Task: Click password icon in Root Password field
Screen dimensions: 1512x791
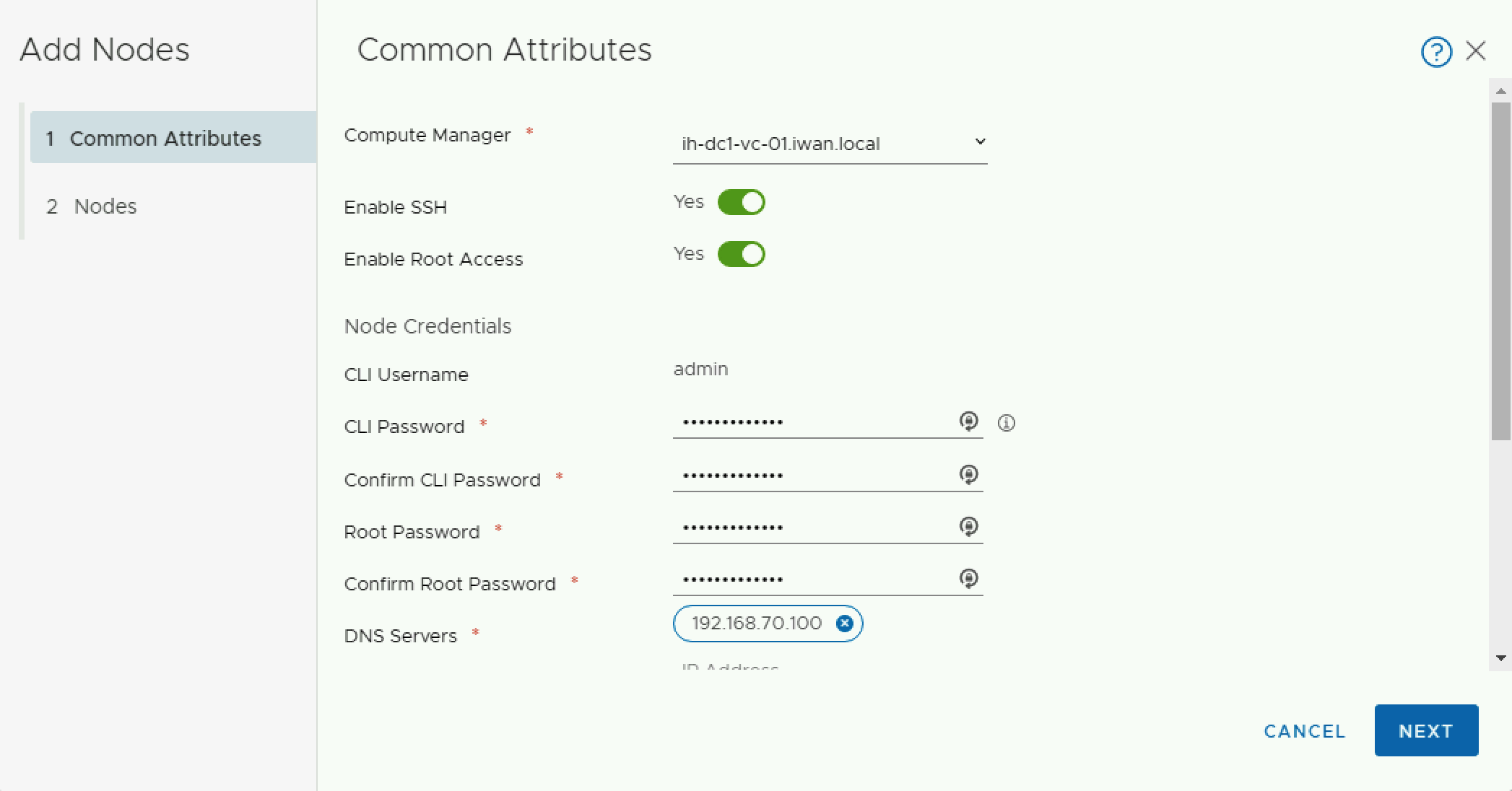Action: click(968, 526)
